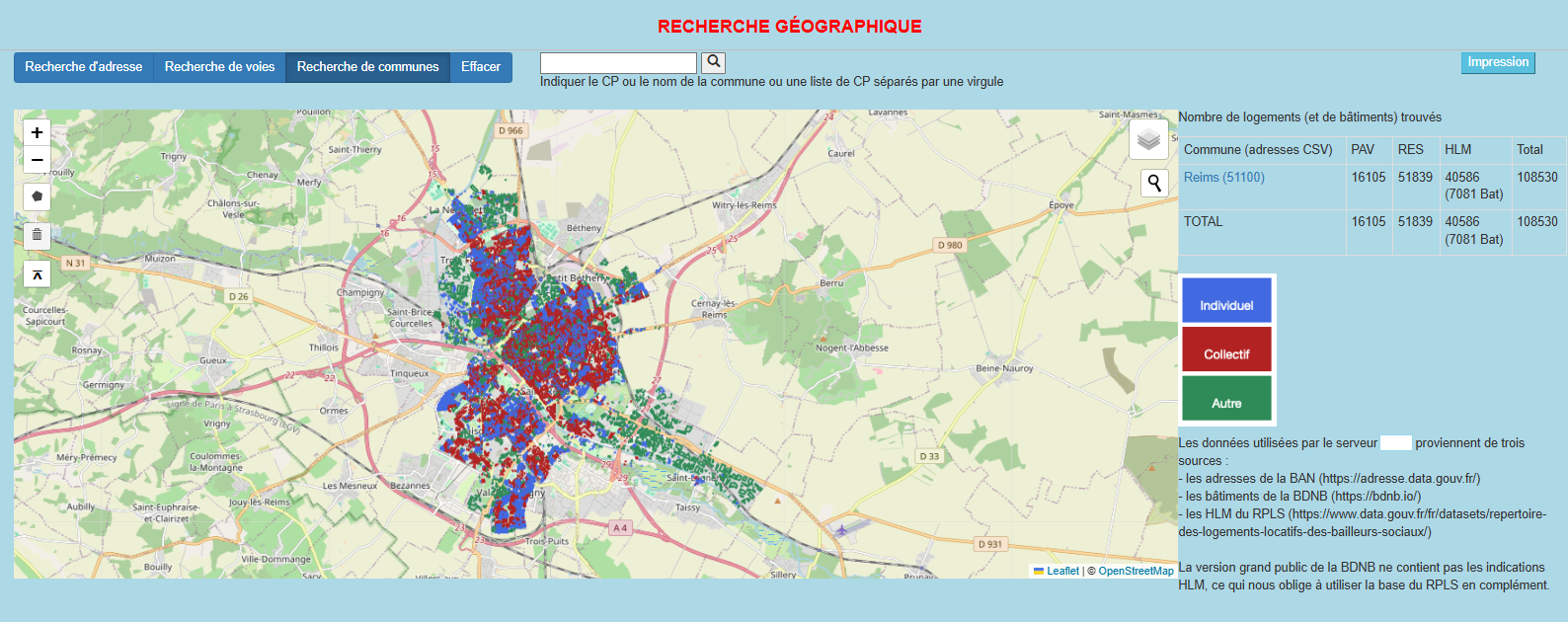Click the Impression button

tap(1498, 62)
